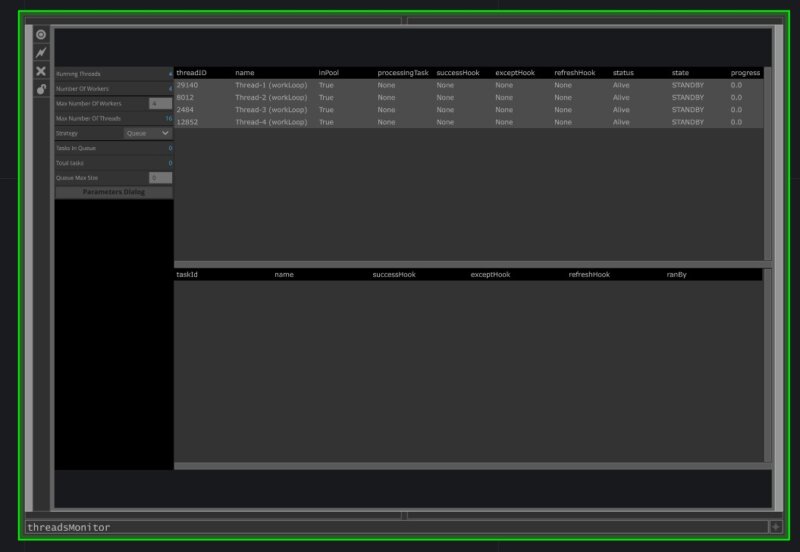Click the taskId column header

(187, 274)
